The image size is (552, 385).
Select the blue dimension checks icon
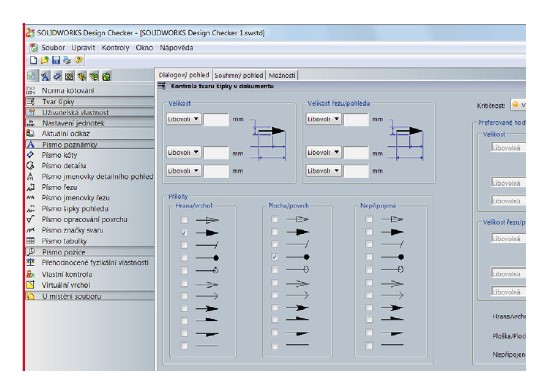[x=57, y=76]
